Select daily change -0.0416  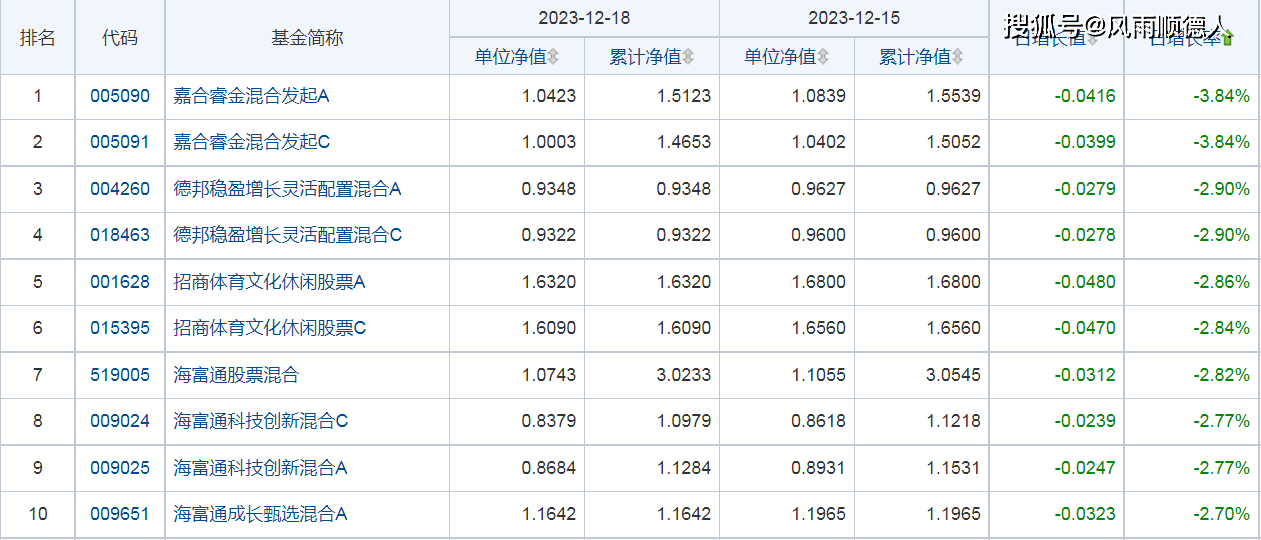point(1085,96)
